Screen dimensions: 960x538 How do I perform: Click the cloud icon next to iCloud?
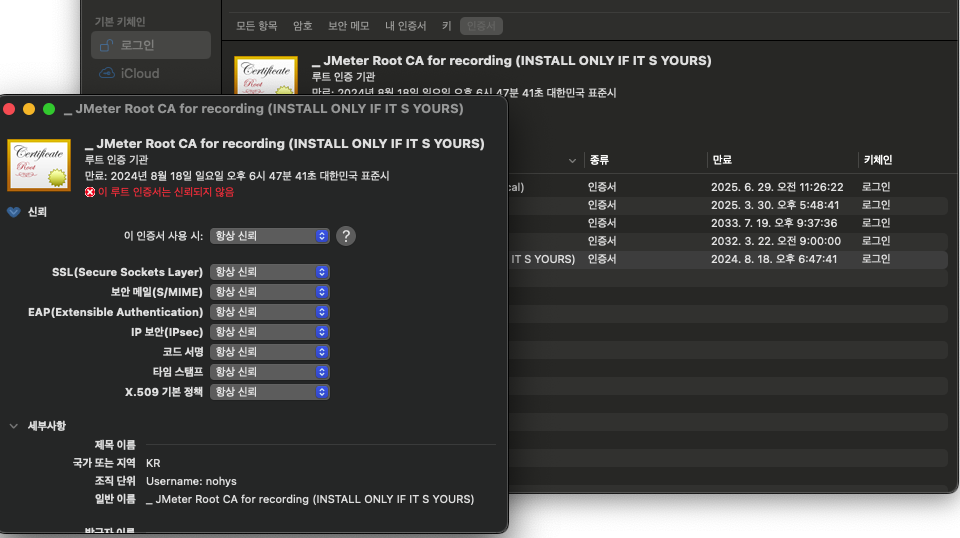(107, 73)
